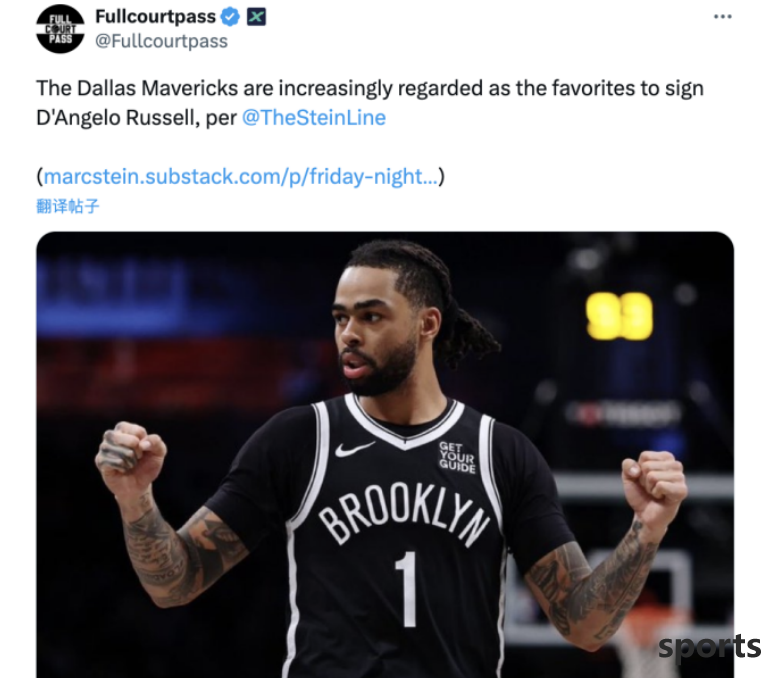776x678 pixels.
Task: Click the D'Angelo Russell name in tweet
Action: [x=116, y=118]
